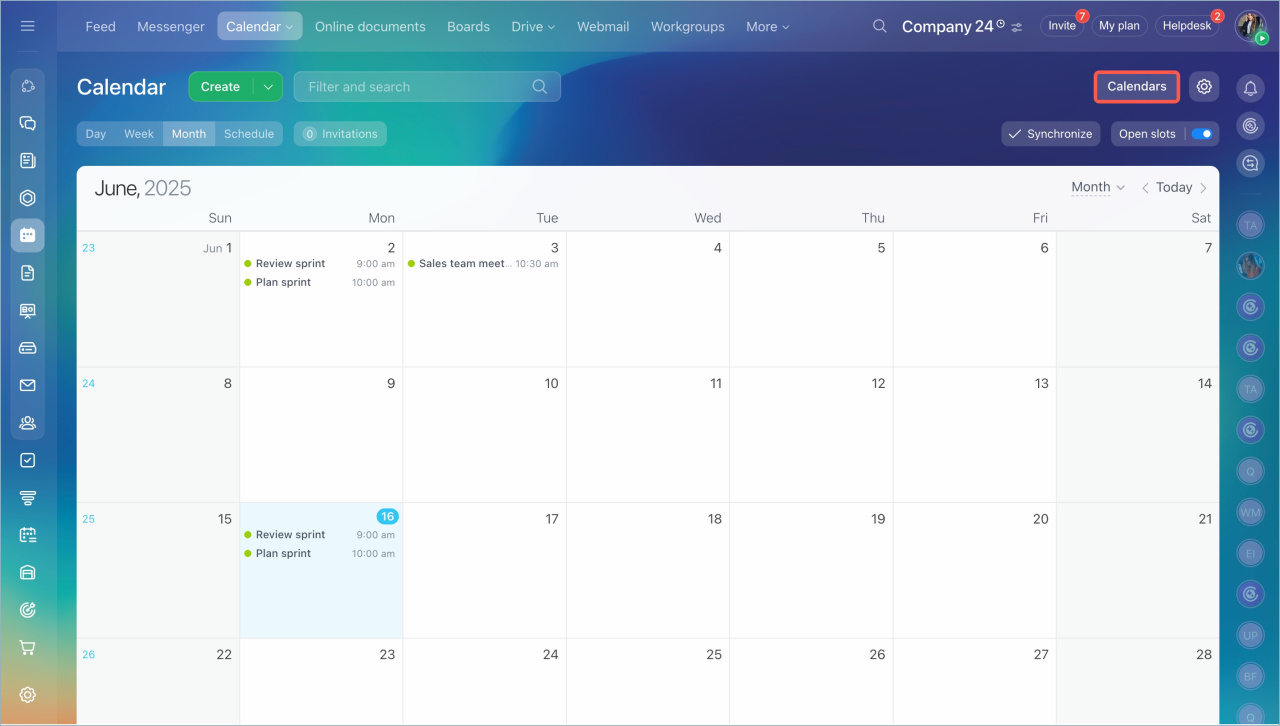Viewport: 1280px width, 726px height.
Task: Click the search magnifier in top bar
Action: click(879, 26)
